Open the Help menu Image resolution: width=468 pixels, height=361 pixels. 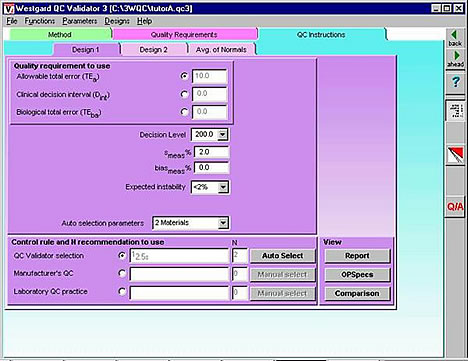click(x=144, y=21)
